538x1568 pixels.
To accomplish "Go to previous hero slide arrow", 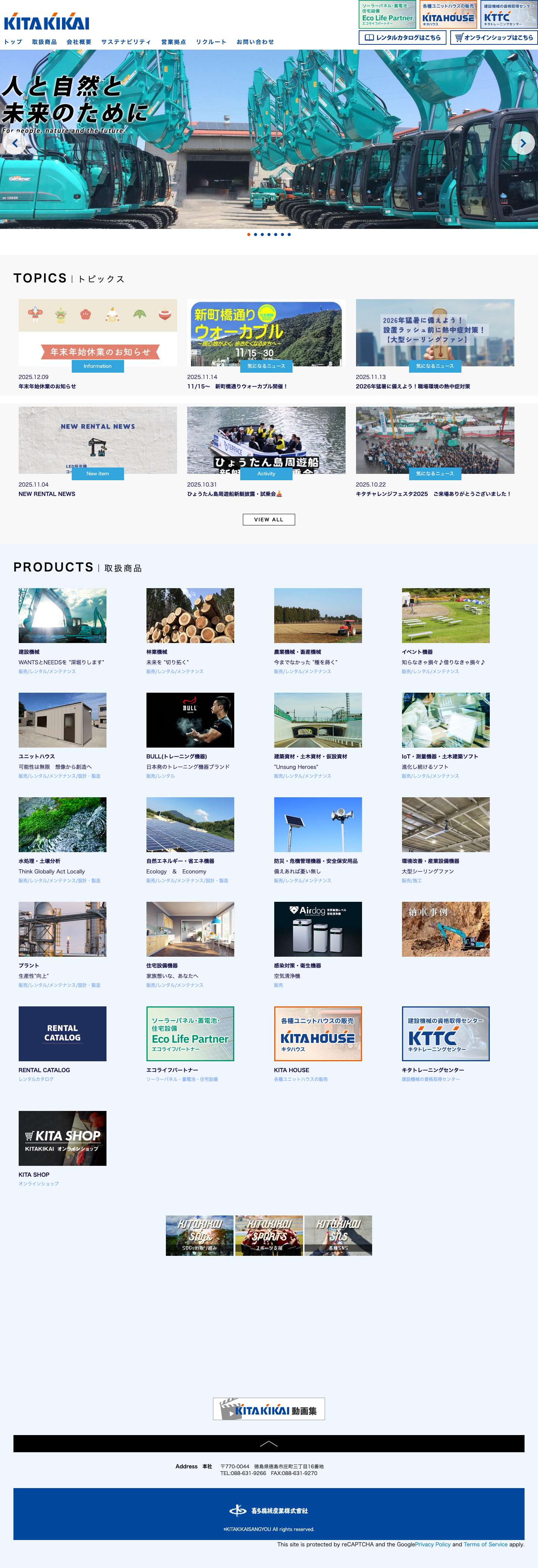I will pos(15,144).
